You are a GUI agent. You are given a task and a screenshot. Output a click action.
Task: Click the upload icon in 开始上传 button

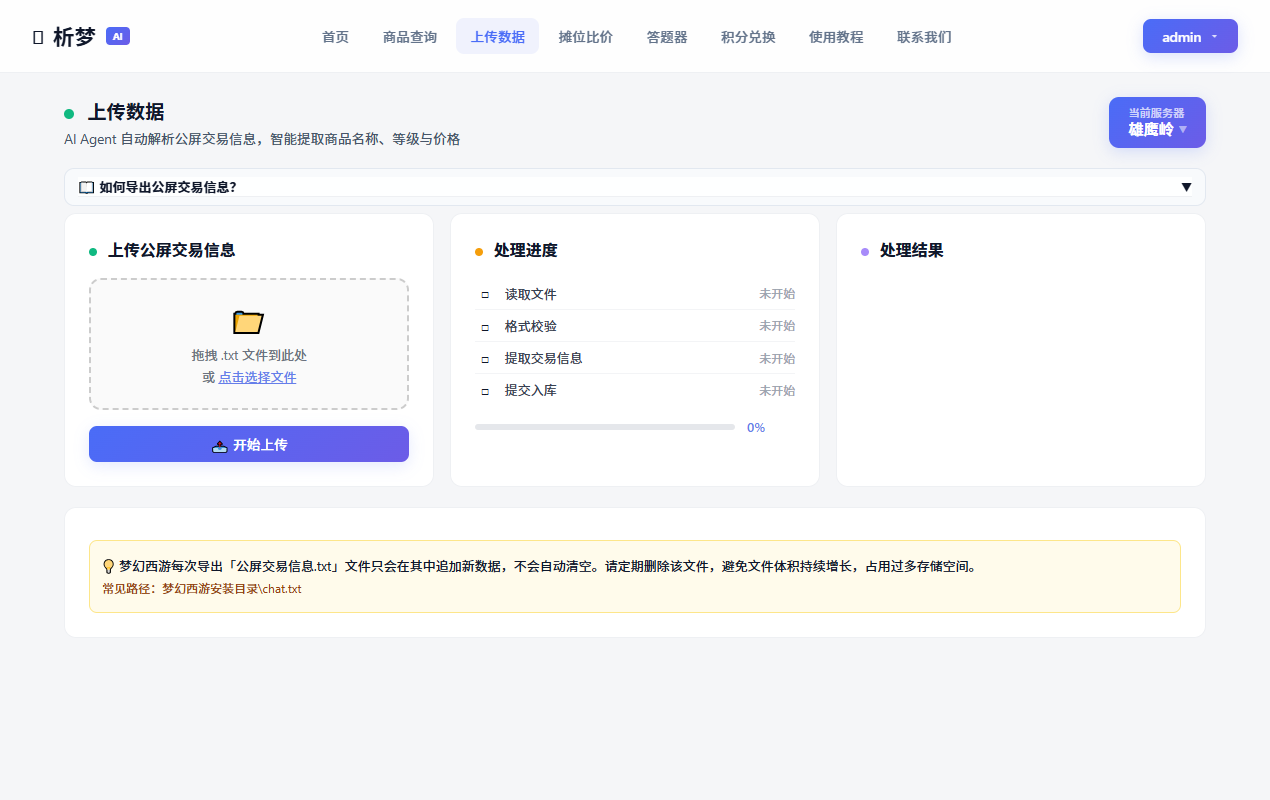(x=220, y=445)
